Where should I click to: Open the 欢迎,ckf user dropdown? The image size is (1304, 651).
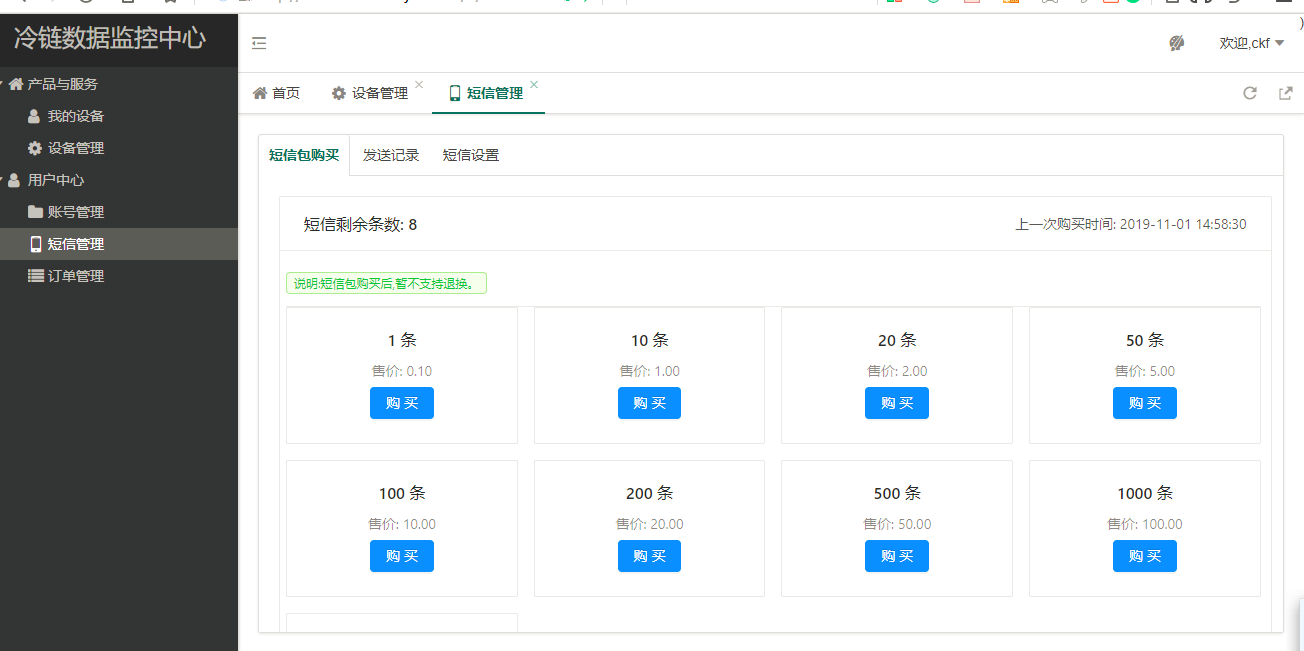click(x=1251, y=43)
